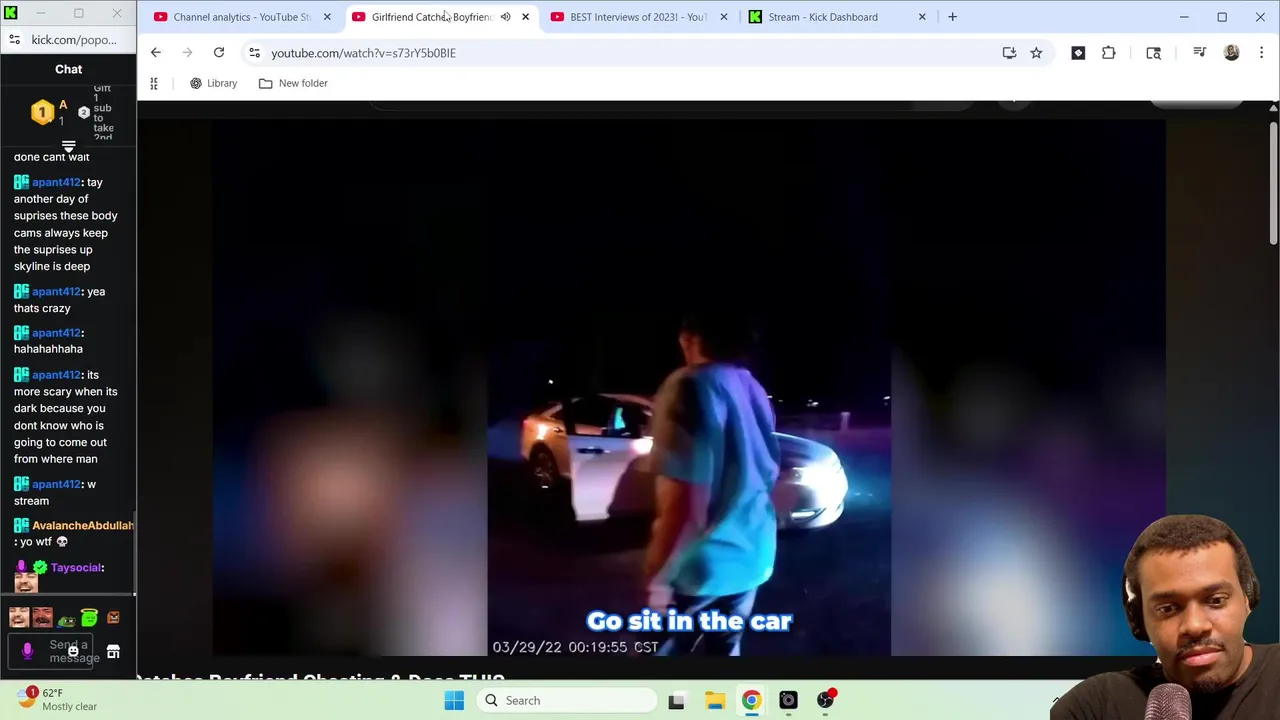Select the green halo Kick emote
The image size is (1280, 720).
[x=89, y=618]
